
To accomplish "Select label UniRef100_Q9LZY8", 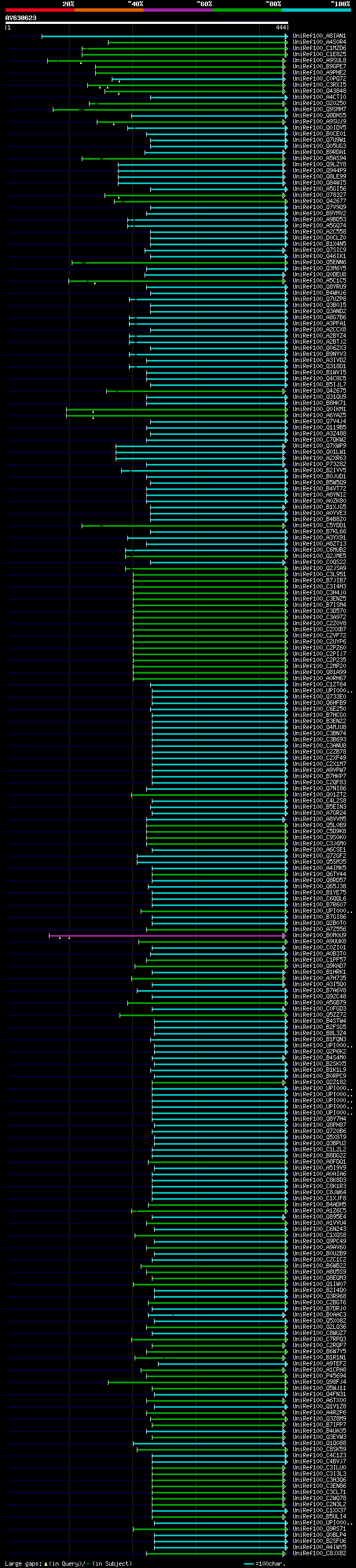I will (x=319, y=164).
